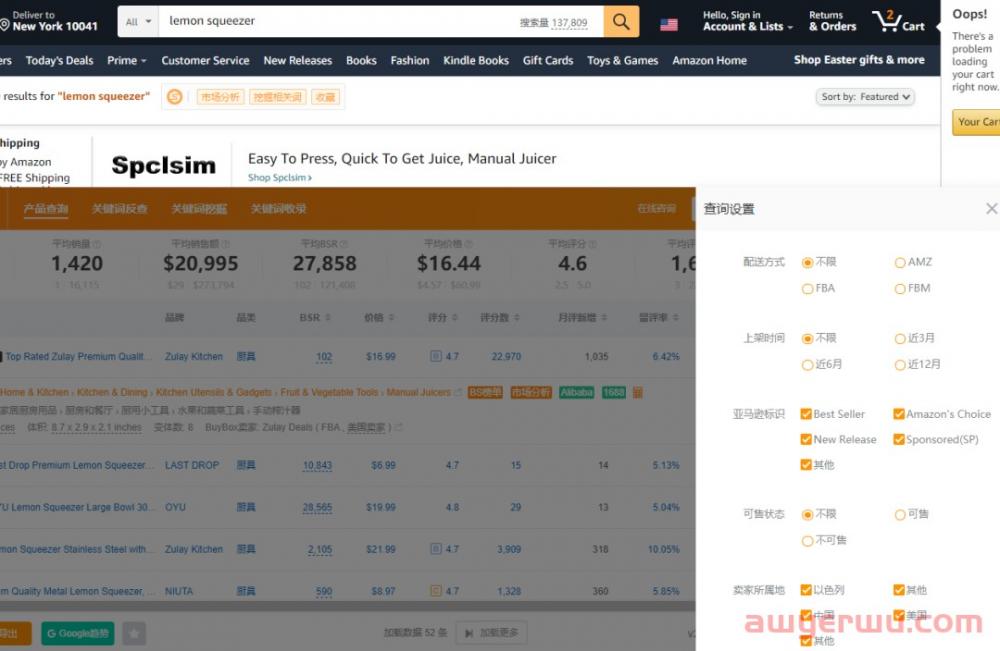Click the Your Cart yellow button

[976, 122]
